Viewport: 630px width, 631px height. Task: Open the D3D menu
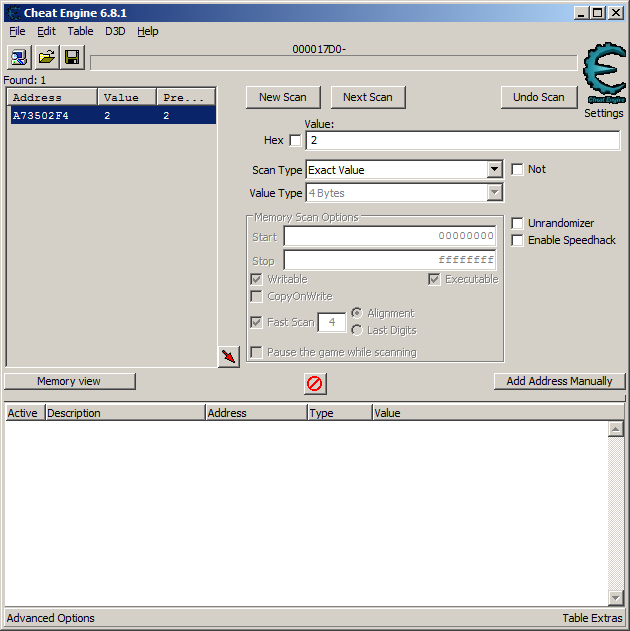tap(115, 31)
